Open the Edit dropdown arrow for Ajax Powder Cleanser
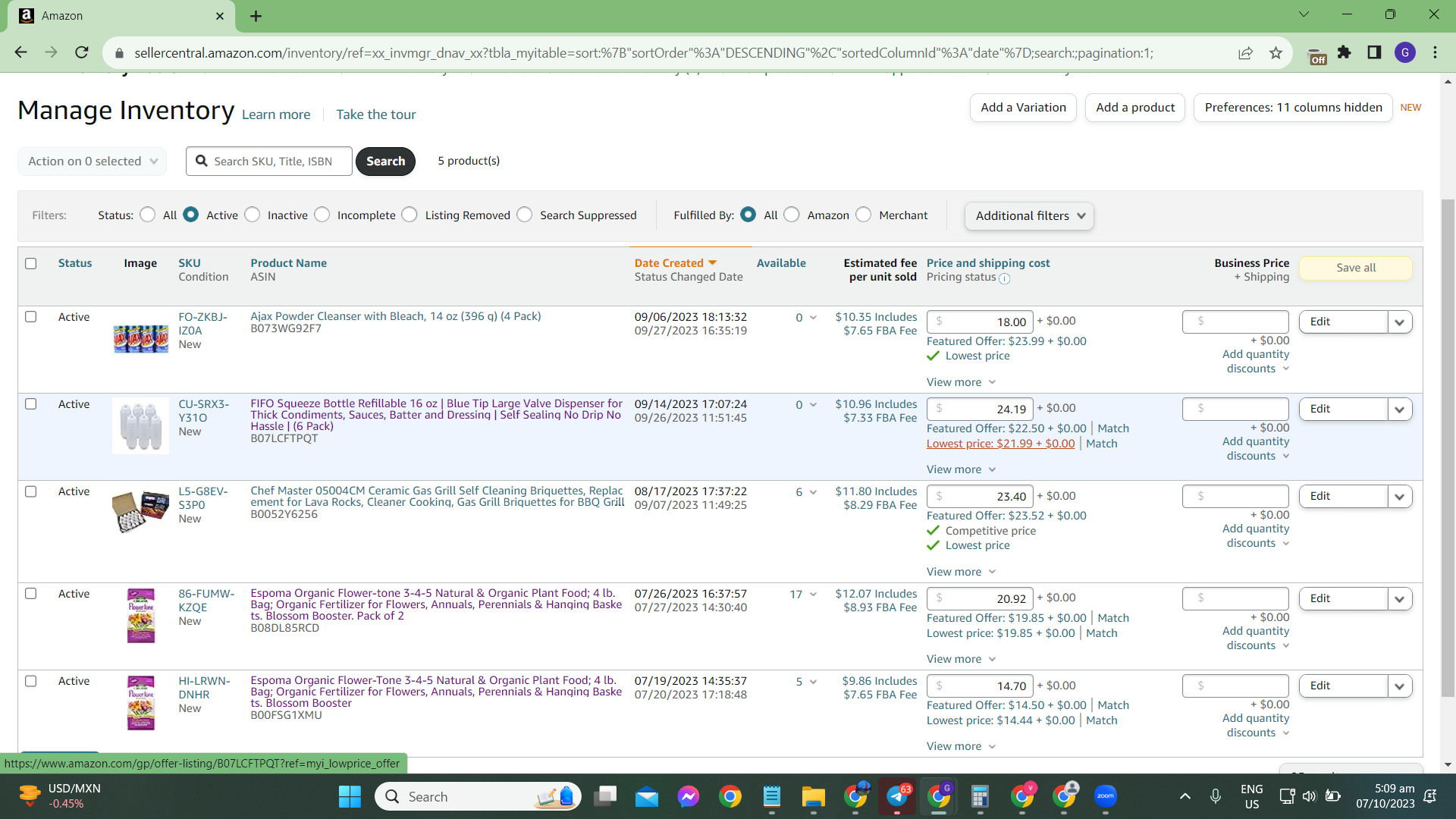The image size is (1456, 819). tap(1400, 322)
